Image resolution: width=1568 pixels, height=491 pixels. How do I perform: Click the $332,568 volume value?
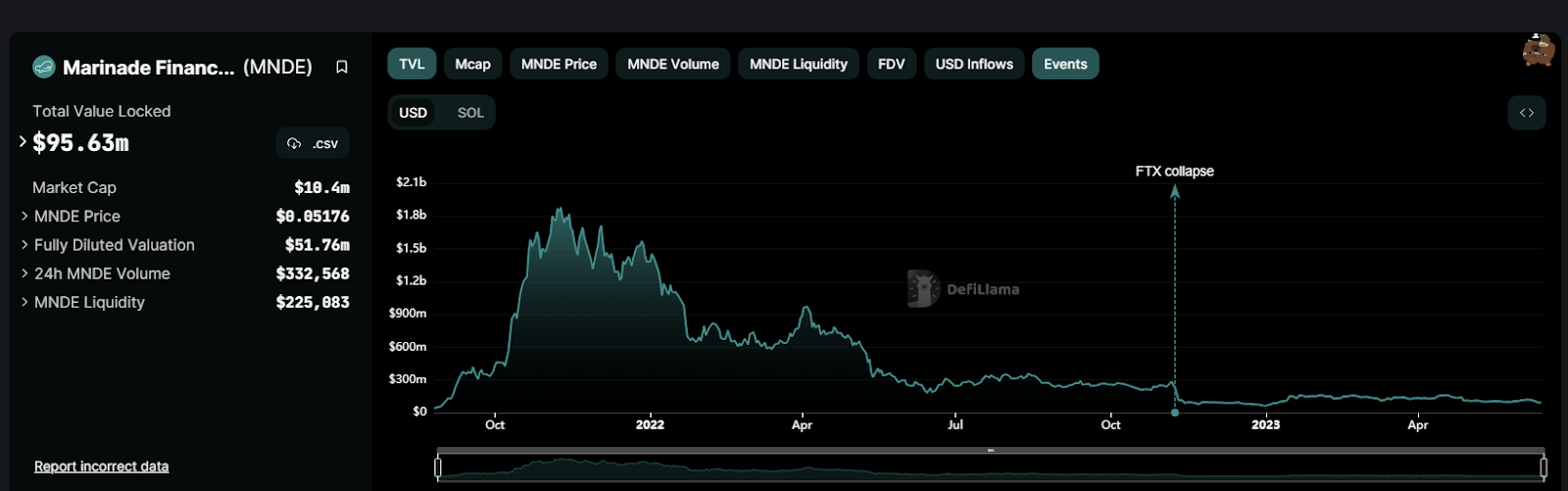(313, 273)
